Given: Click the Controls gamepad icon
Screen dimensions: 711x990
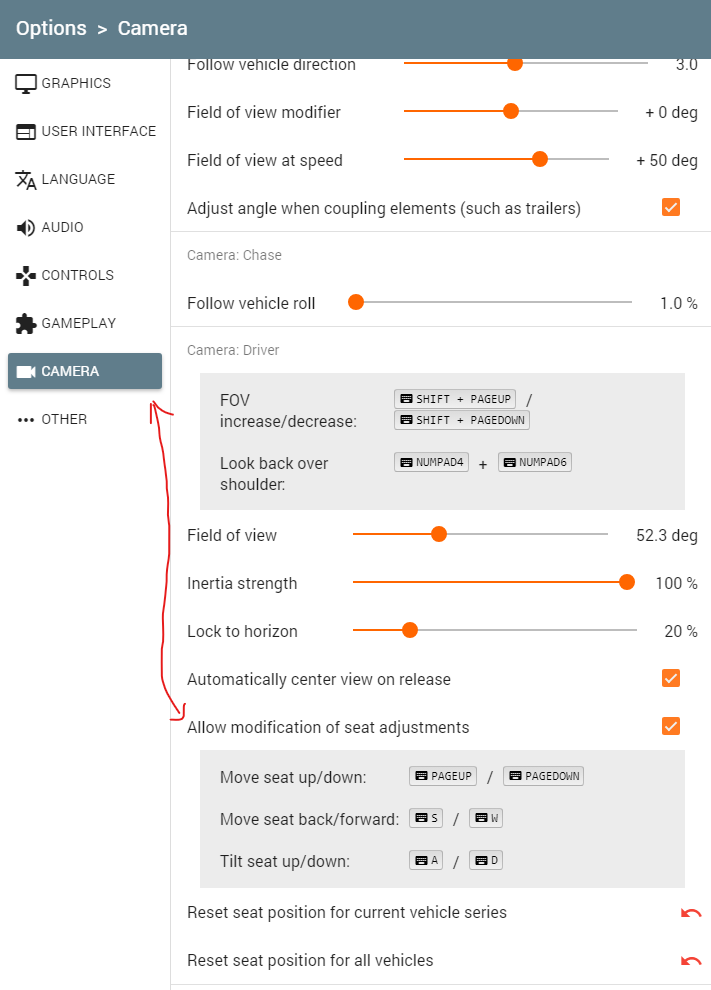Looking at the screenshot, I should click(x=26, y=275).
